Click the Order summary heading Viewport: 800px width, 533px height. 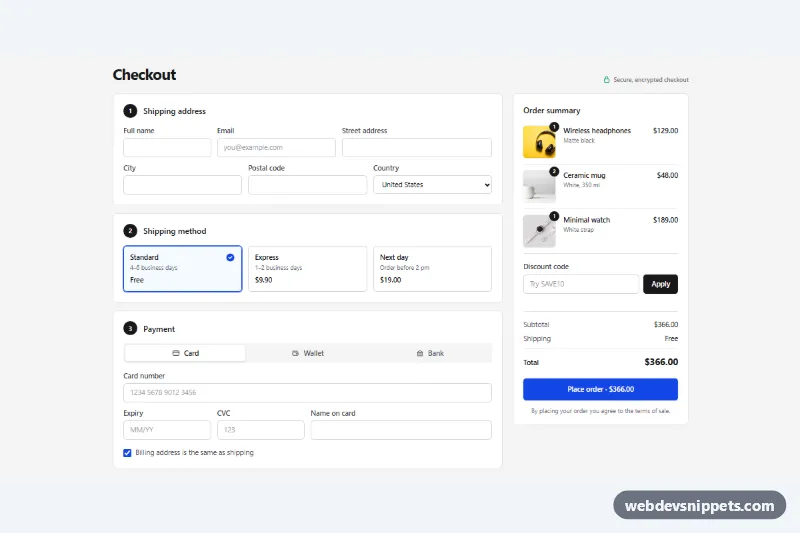[552, 111]
